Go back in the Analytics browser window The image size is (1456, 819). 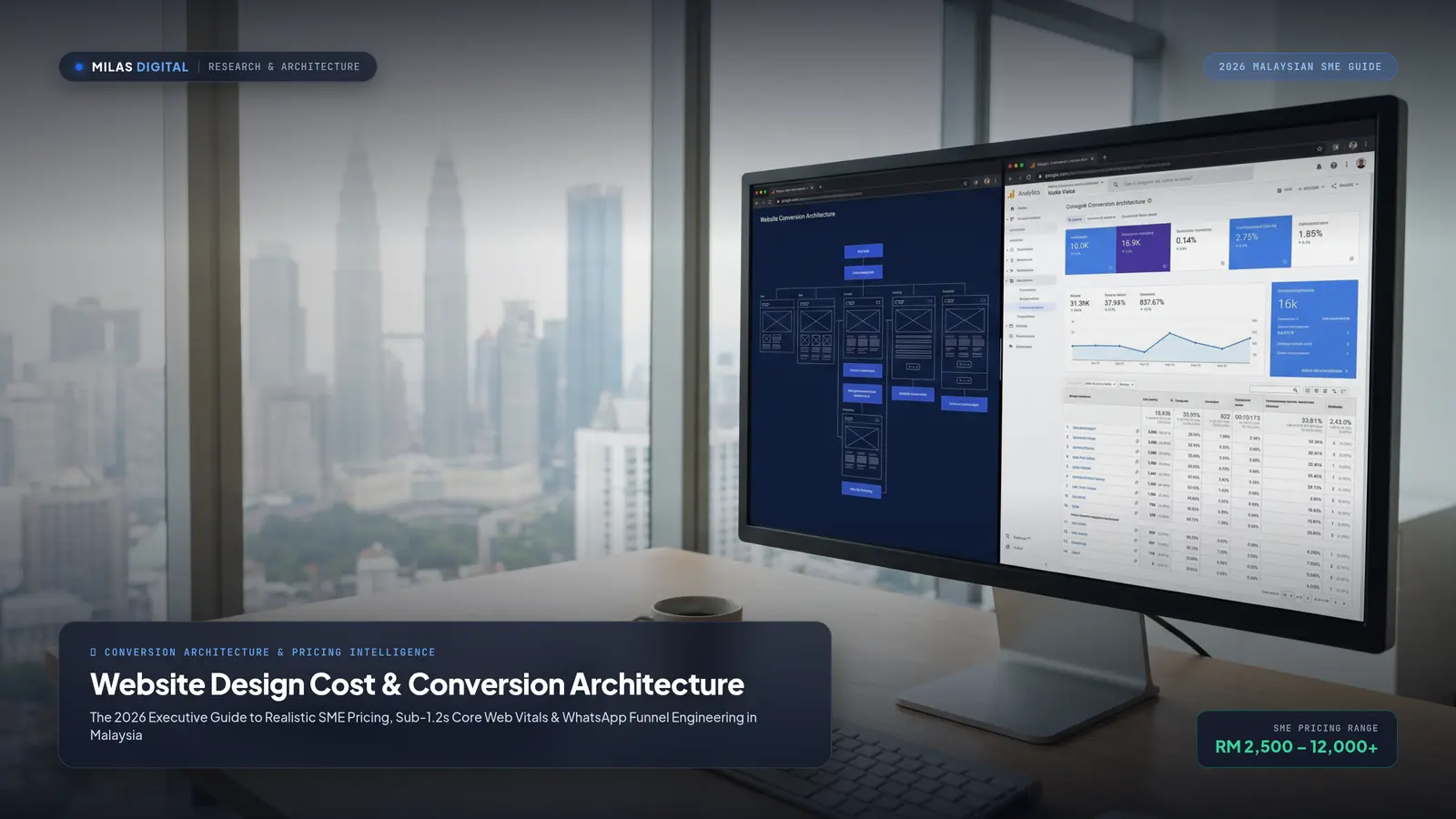(x=1010, y=178)
